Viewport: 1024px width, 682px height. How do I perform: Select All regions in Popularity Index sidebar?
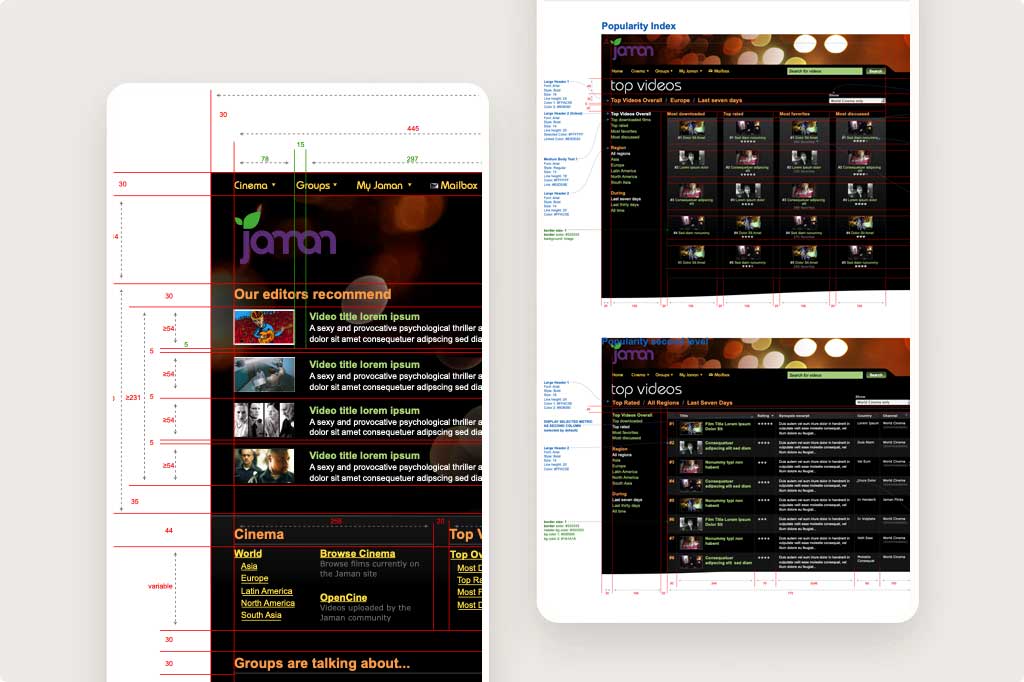pyautogui.click(x=620, y=154)
